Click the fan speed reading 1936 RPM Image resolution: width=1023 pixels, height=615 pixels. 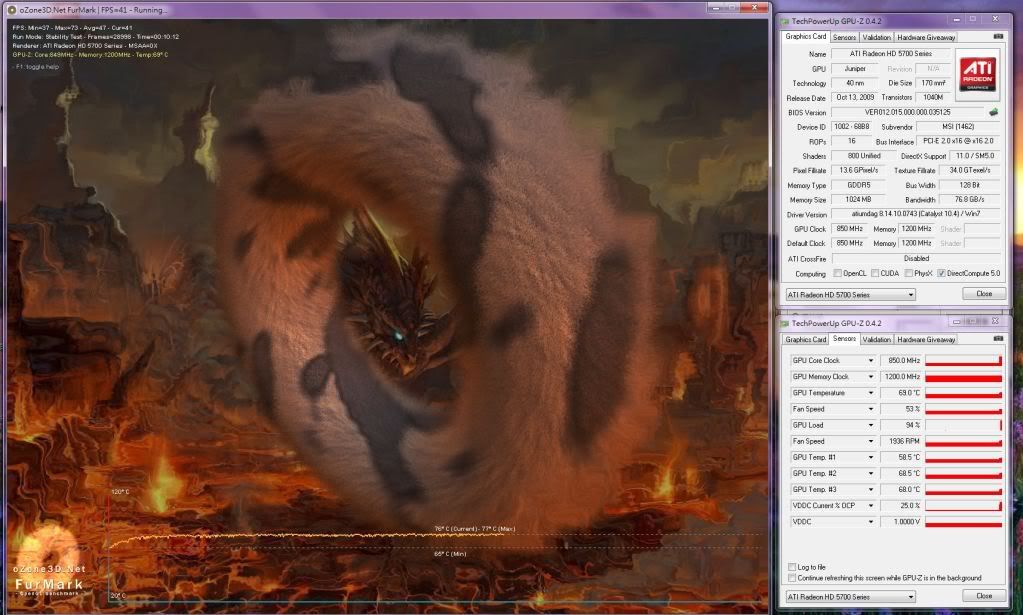coord(901,442)
